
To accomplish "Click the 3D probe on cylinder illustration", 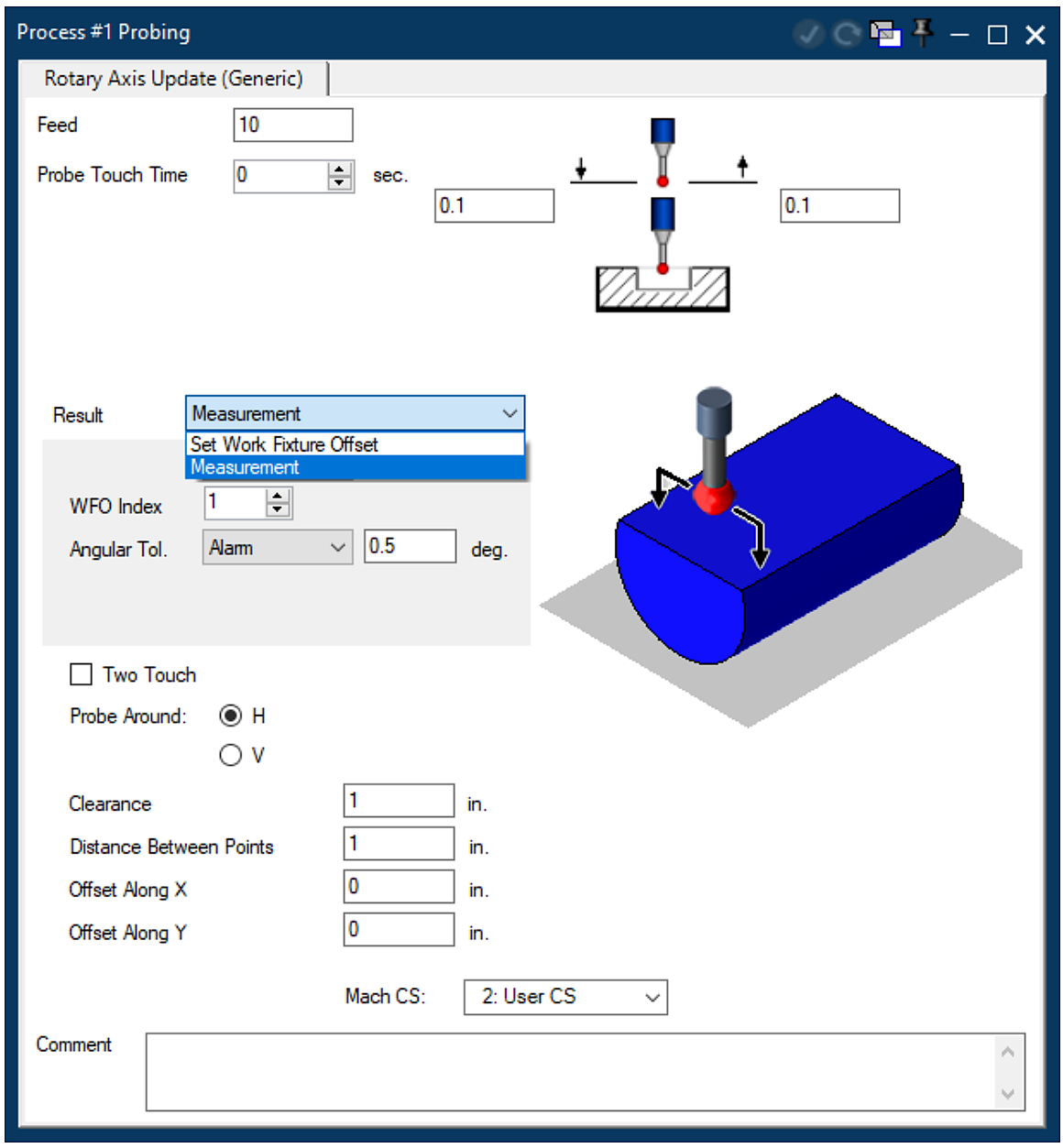I will [781, 556].
